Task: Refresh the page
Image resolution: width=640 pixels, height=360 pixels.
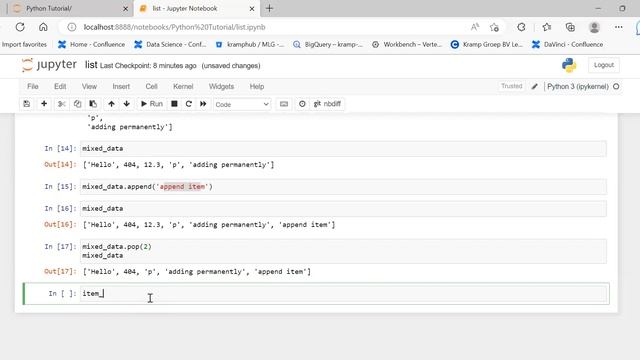Action: click(20, 27)
